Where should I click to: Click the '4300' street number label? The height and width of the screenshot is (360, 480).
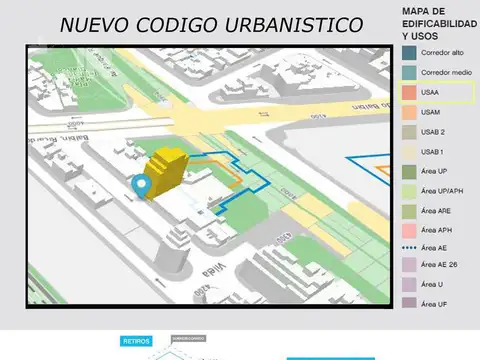(x=283, y=239)
